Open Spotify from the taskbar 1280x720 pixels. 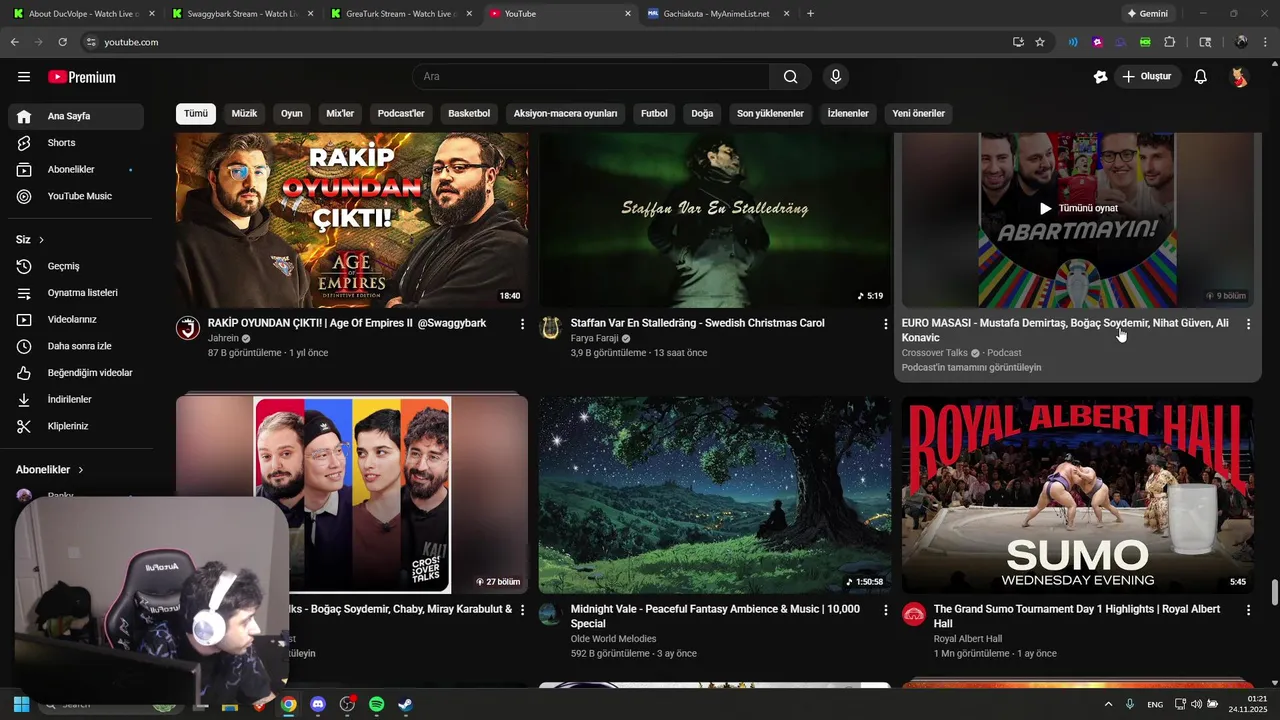376,704
